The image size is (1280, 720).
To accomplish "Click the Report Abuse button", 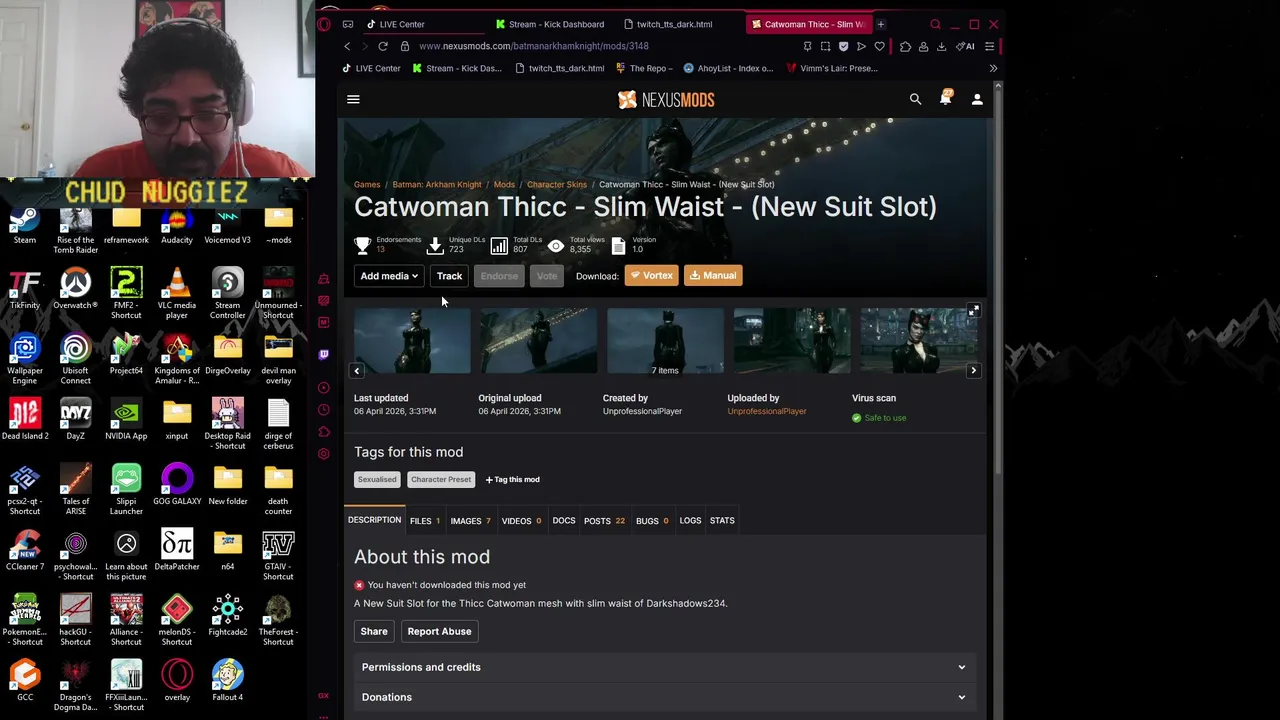I will point(439,631).
